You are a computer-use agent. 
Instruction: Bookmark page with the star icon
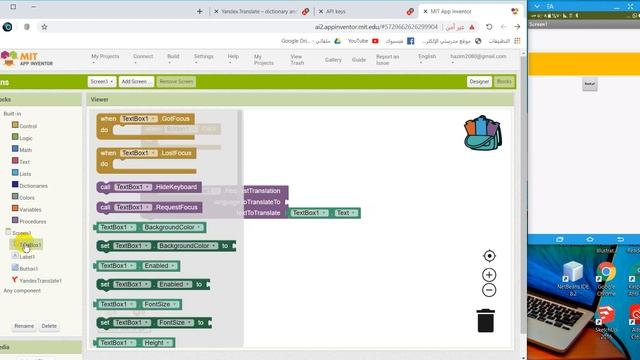(44, 27)
